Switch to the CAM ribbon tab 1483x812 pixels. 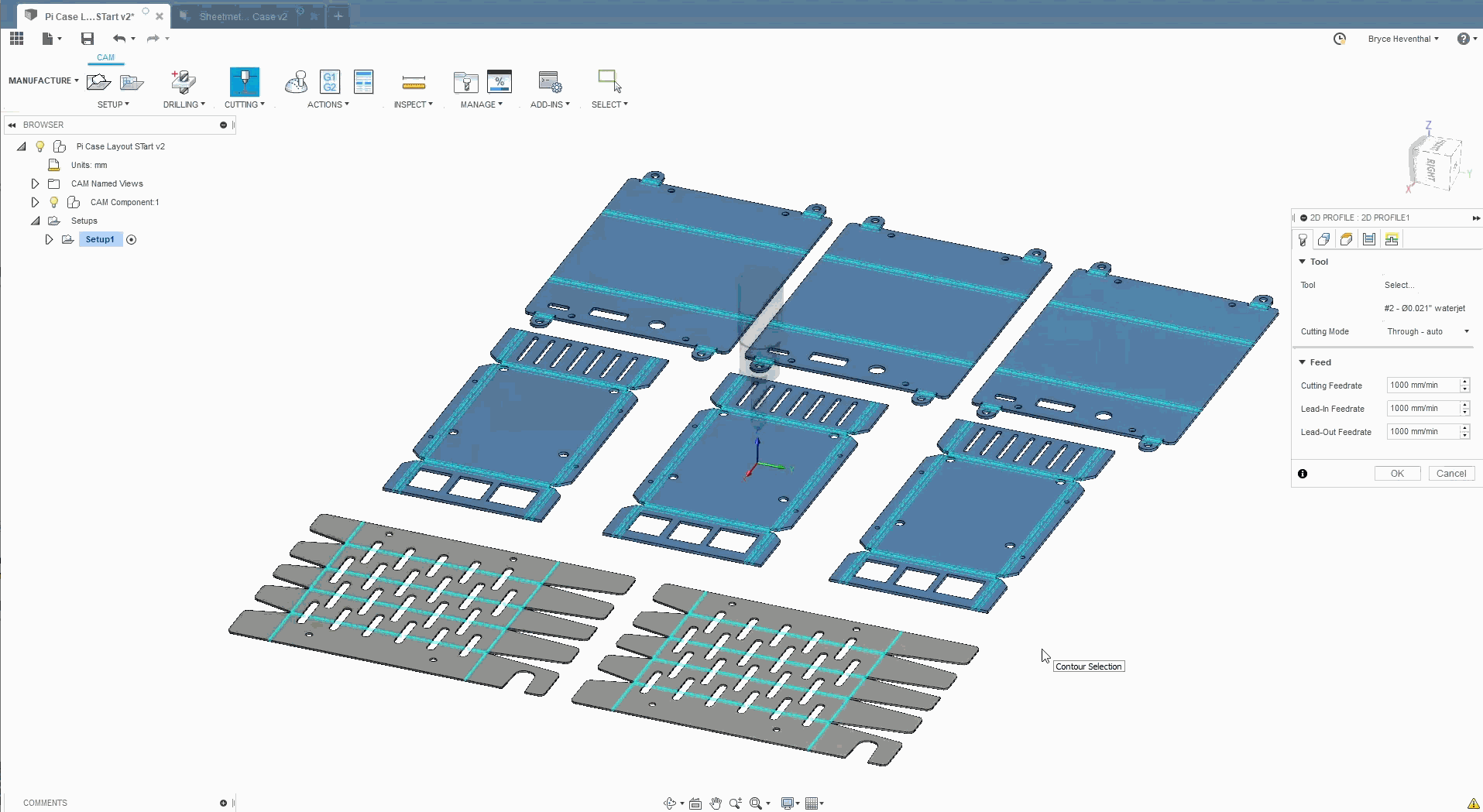[105, 57]
